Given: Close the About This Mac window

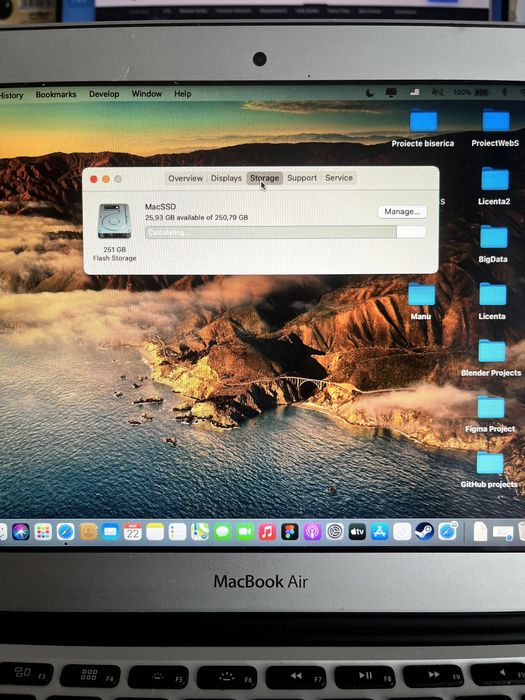Looking at the screenshot, I should (x=94, y=179).
